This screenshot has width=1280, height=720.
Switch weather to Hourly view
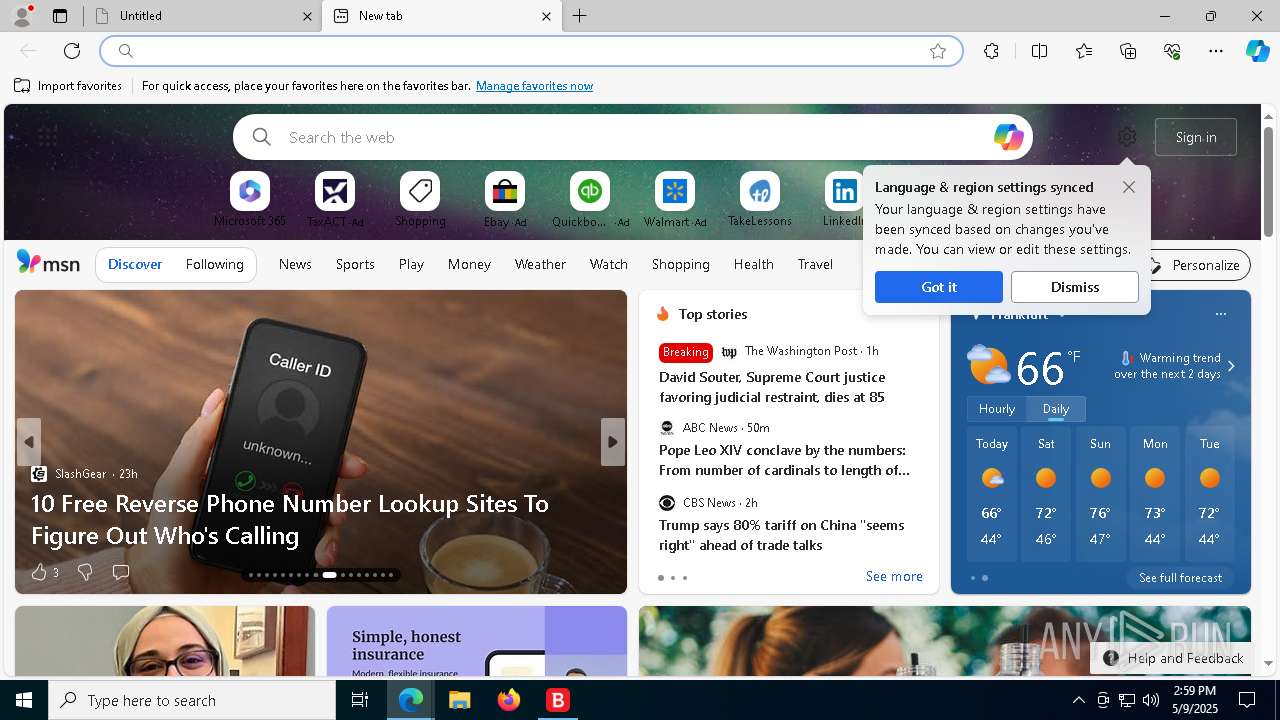tap(997, 409)
